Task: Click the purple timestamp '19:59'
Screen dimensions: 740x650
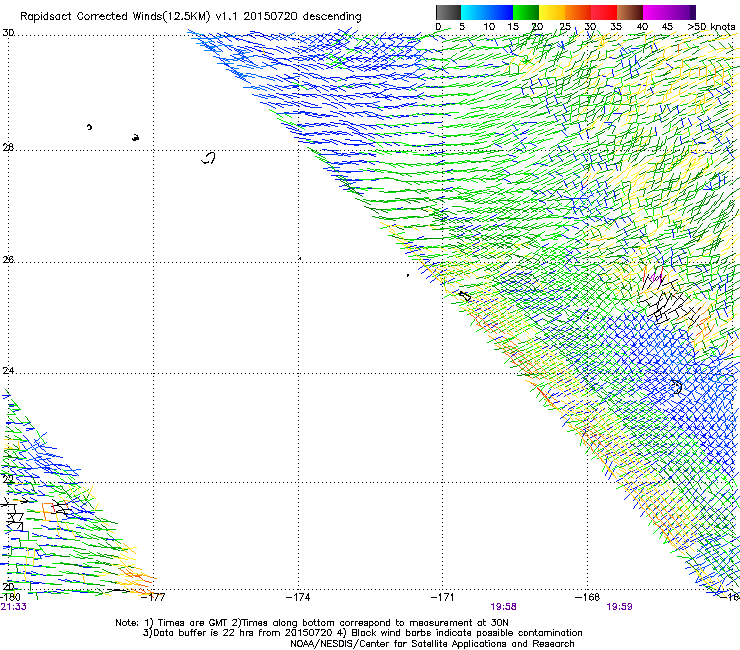Action: 619,607
